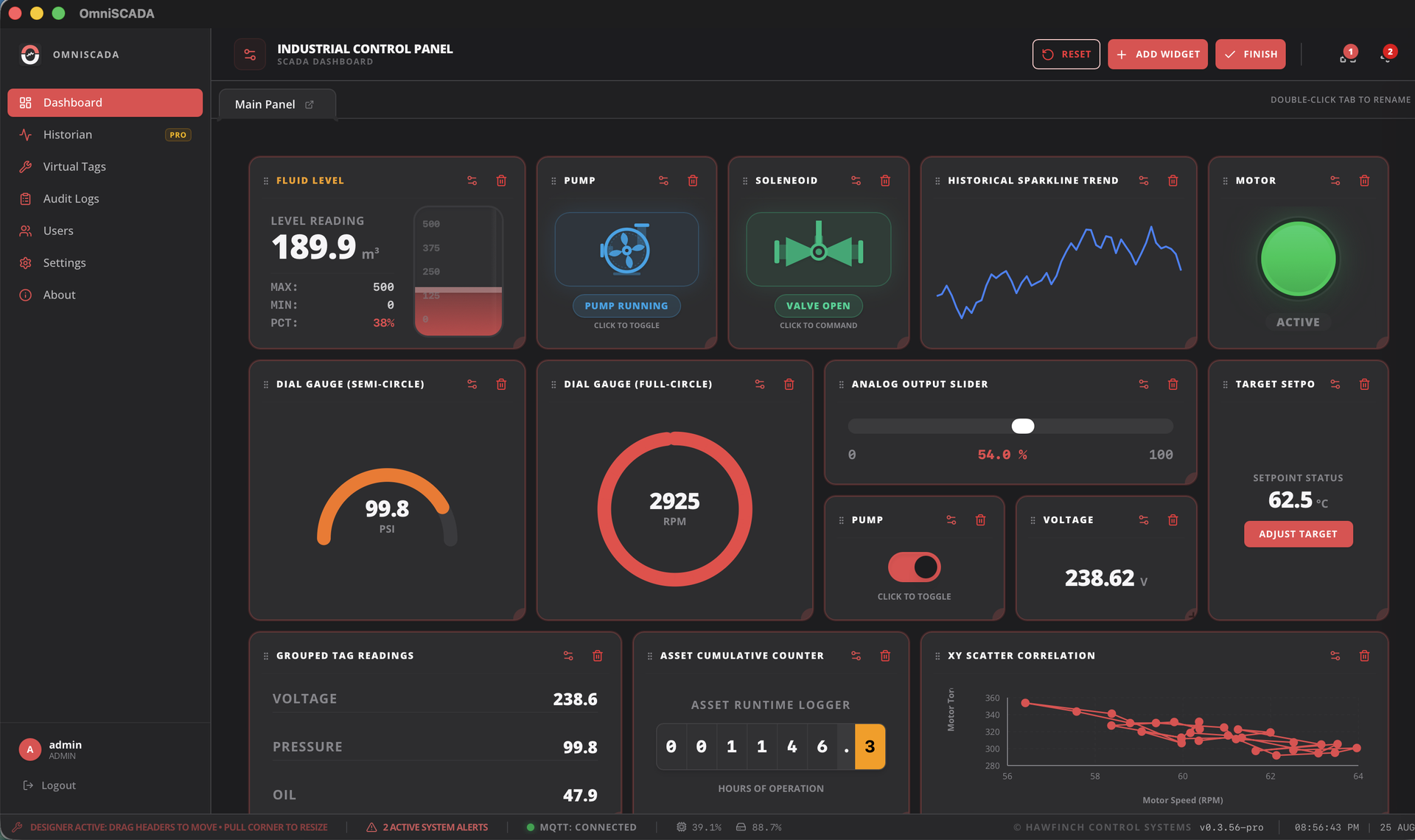Screen dimensions: 1415x840
Task: Delete the Grouped Tag Readings widget
Action: pos(598,655)
